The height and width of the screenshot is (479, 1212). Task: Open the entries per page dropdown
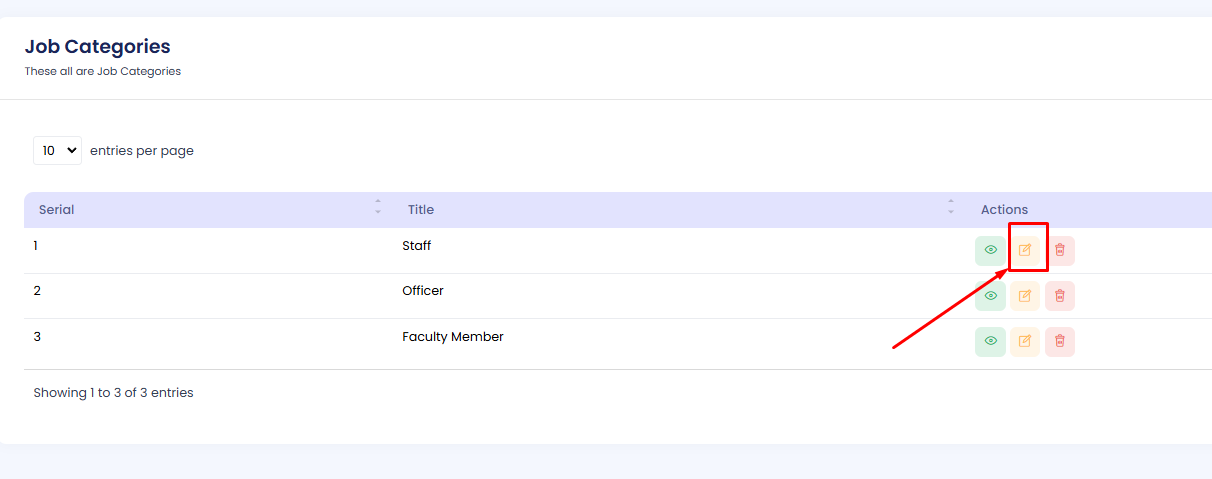(x=57, y=151)
